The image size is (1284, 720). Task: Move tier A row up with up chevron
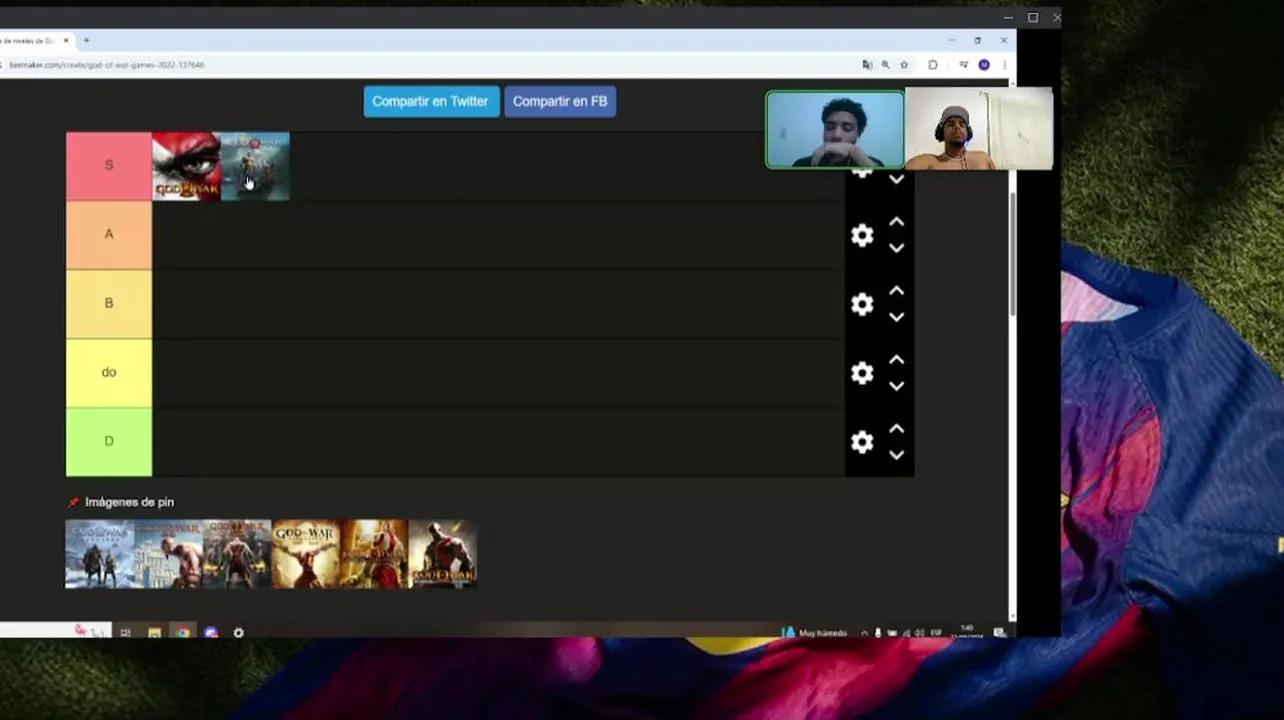[x=896, y=222]
